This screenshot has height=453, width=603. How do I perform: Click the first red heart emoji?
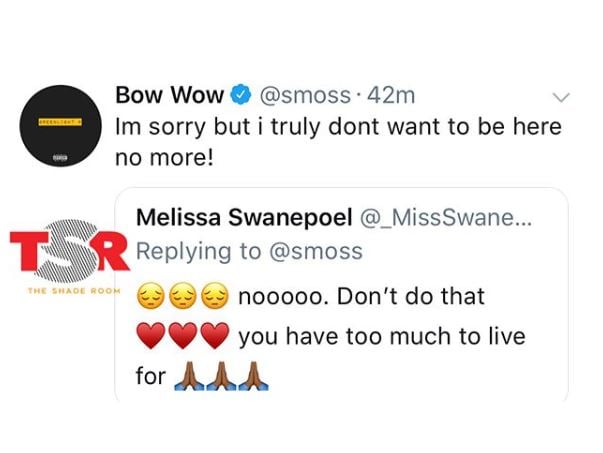point(152,335)
